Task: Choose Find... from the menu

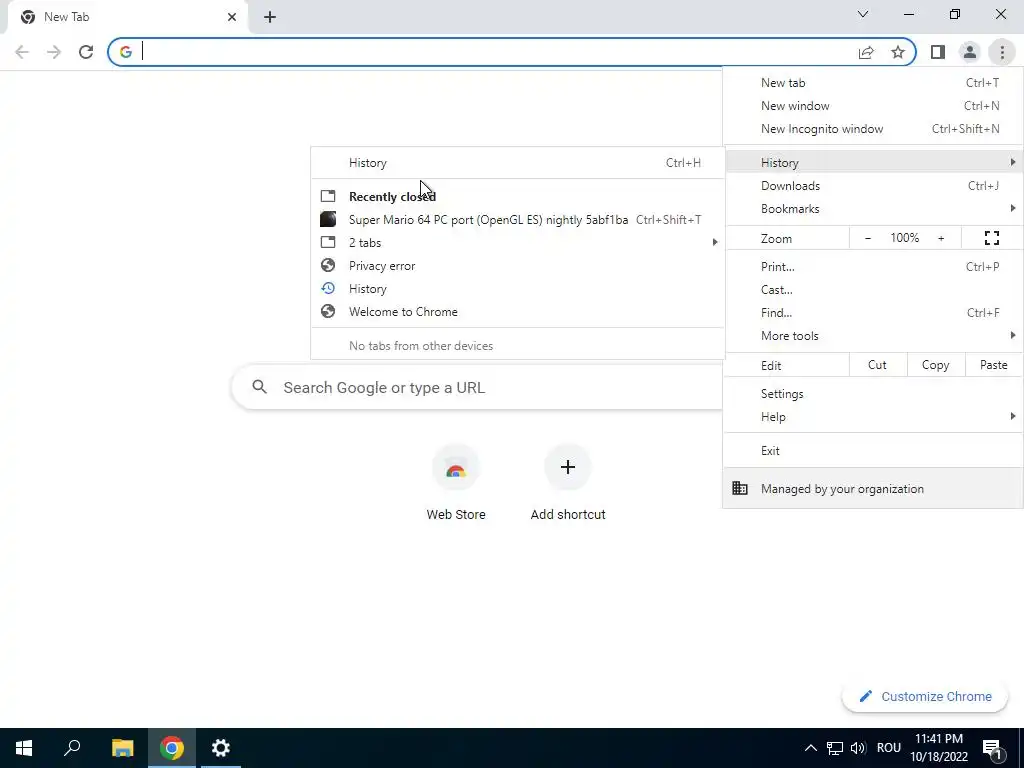Action: pyautogui.click(x=873, y=313)
